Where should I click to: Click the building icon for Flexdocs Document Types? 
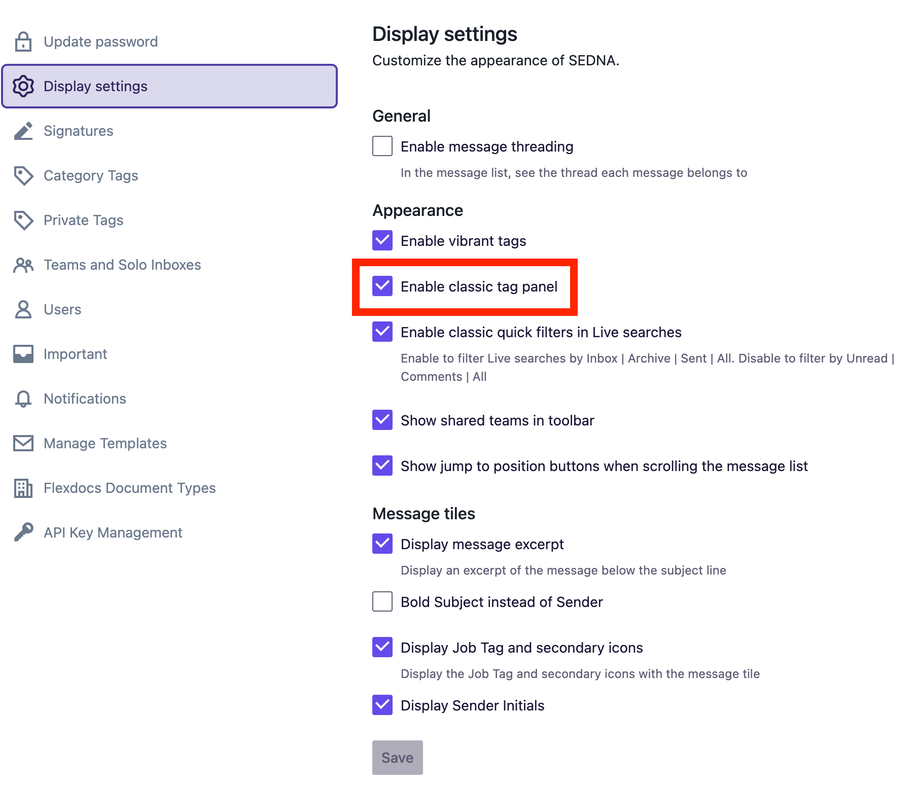pyautogui.click(x=23, y=488)
